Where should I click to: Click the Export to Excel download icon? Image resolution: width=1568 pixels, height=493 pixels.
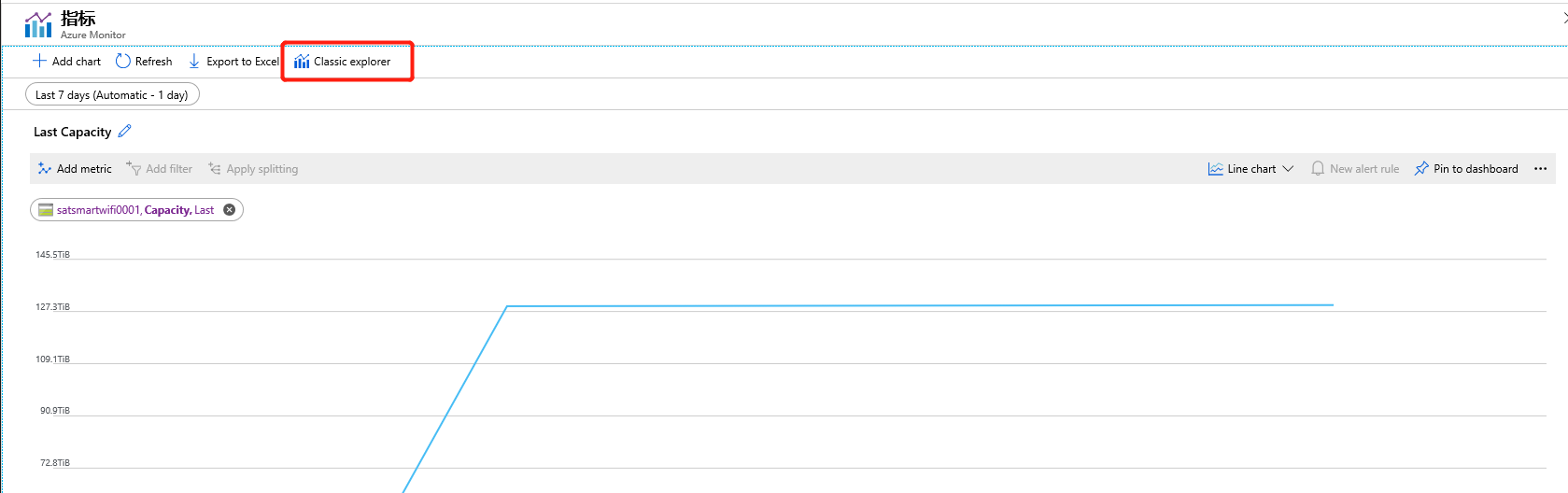[x=194, y=62]
